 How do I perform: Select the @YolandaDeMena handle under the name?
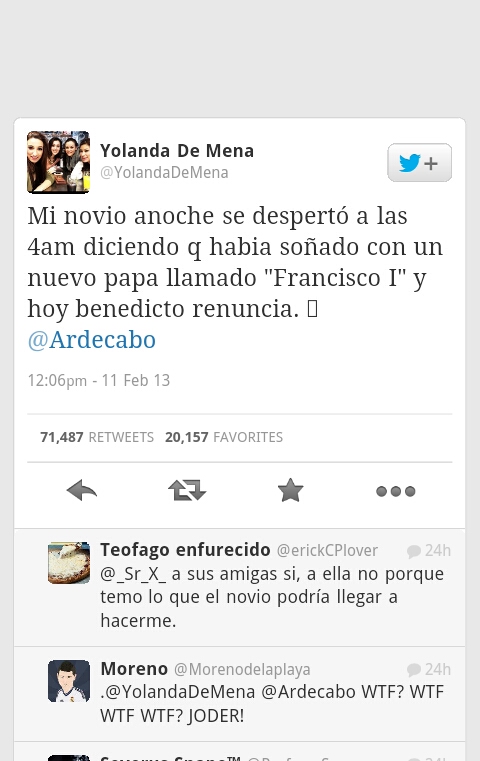(x=164, y=173)
